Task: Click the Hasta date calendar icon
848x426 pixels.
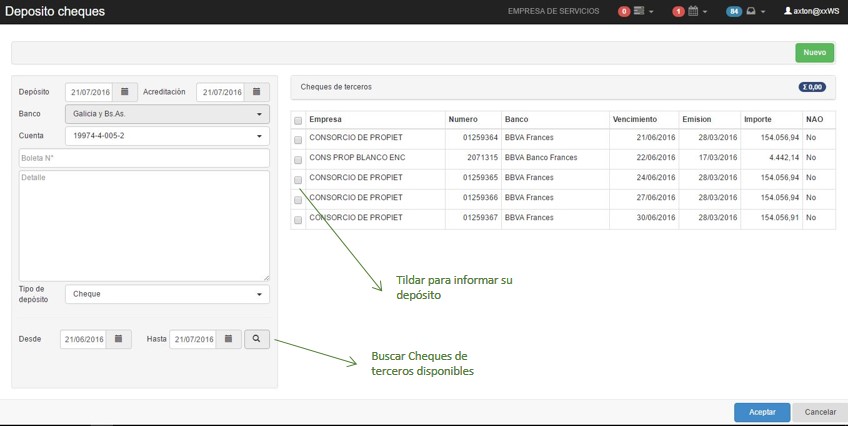Action: point(228,339)
